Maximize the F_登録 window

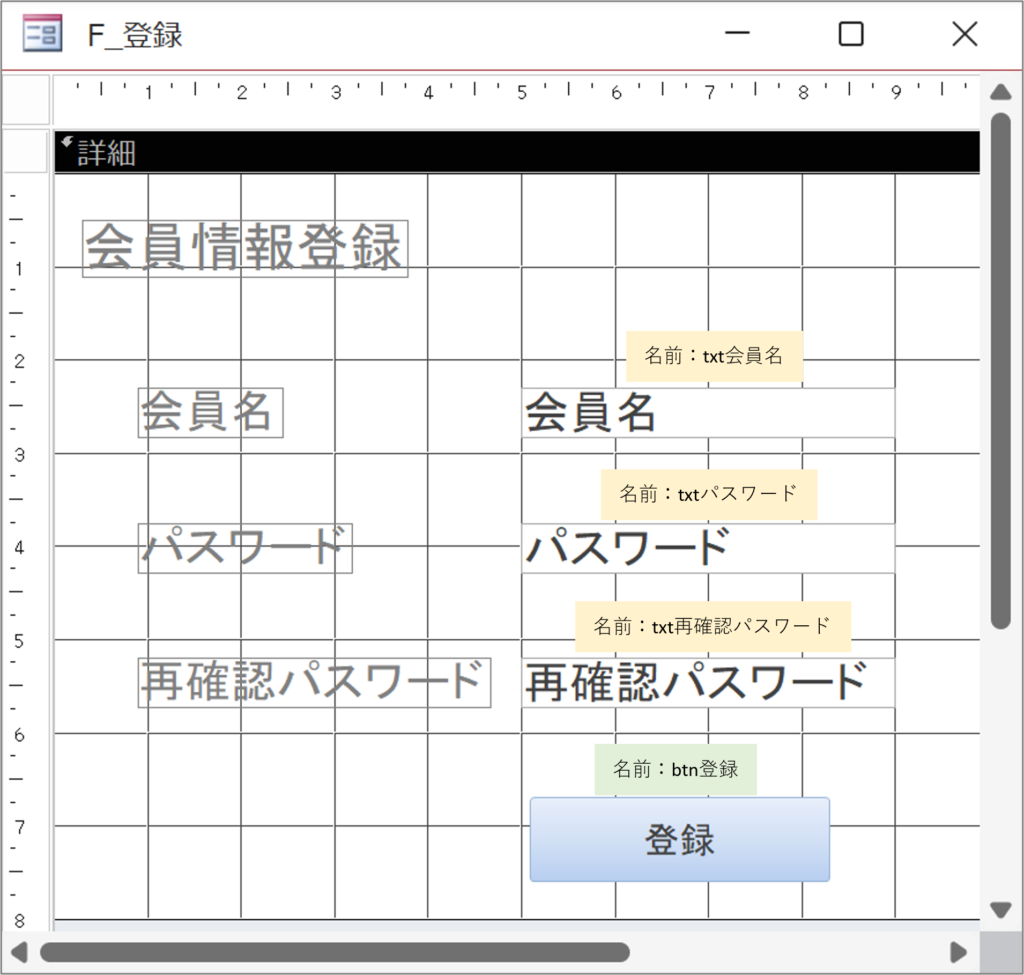[850, 35]
